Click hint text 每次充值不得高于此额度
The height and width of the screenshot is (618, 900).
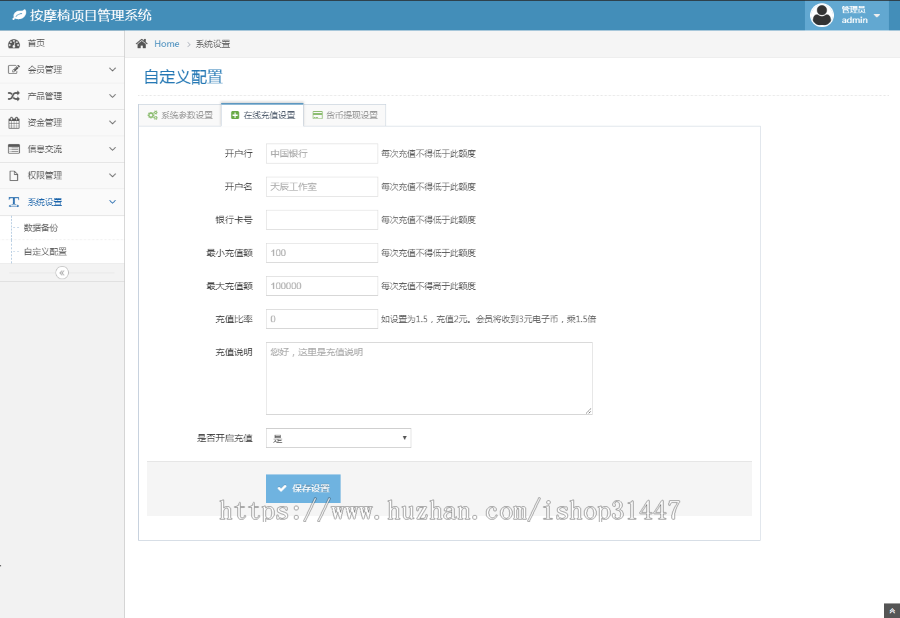click(428, 286)
